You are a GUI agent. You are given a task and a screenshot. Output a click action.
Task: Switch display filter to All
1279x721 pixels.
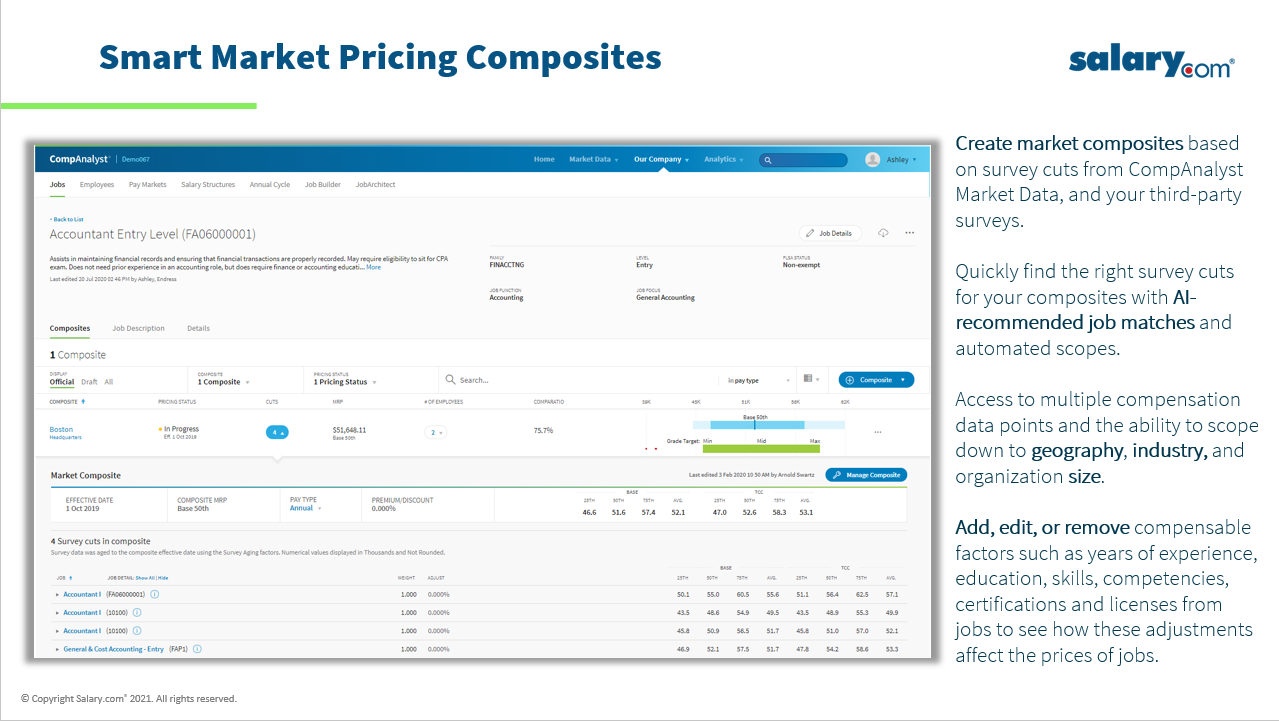pyautogui.click(x=109, y=382)
